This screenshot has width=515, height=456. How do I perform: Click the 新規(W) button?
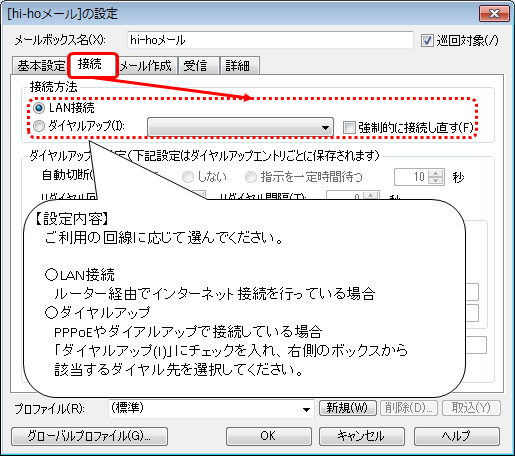(347, 408)
